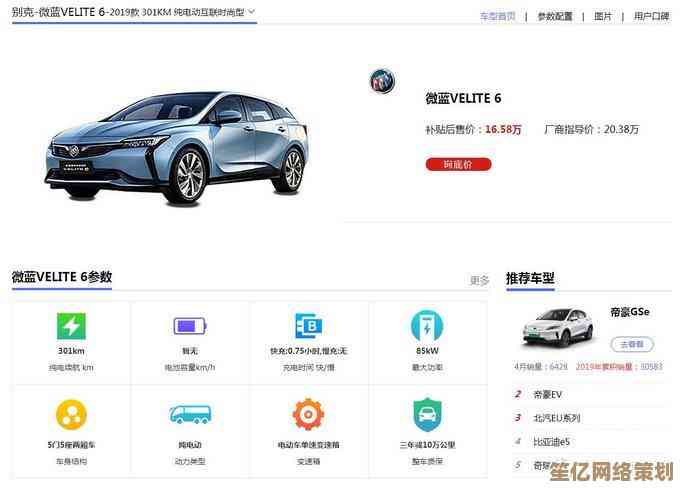
Task: Open the 车型首页 tab
Action: click(x=498, y=16)
